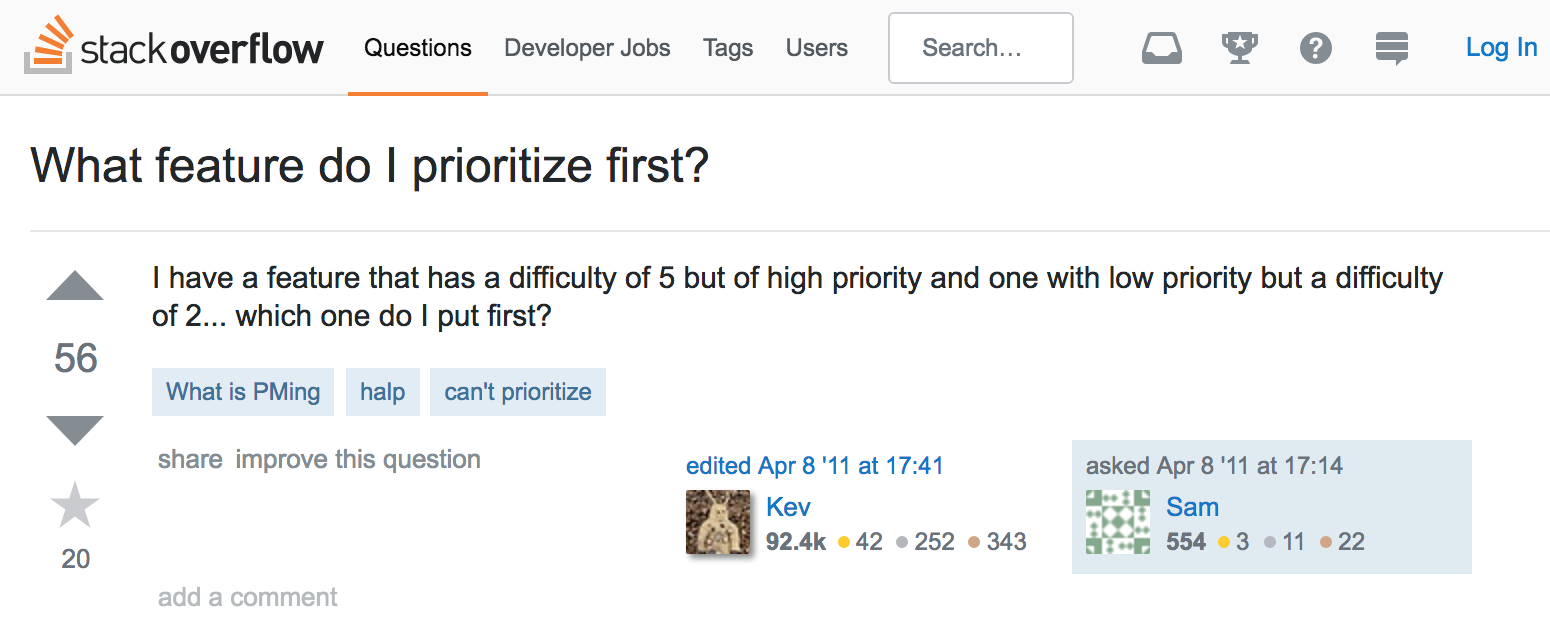1550x638 pixels.
Task: Select the "can't prioritize" tag
Action: [518, 392]
